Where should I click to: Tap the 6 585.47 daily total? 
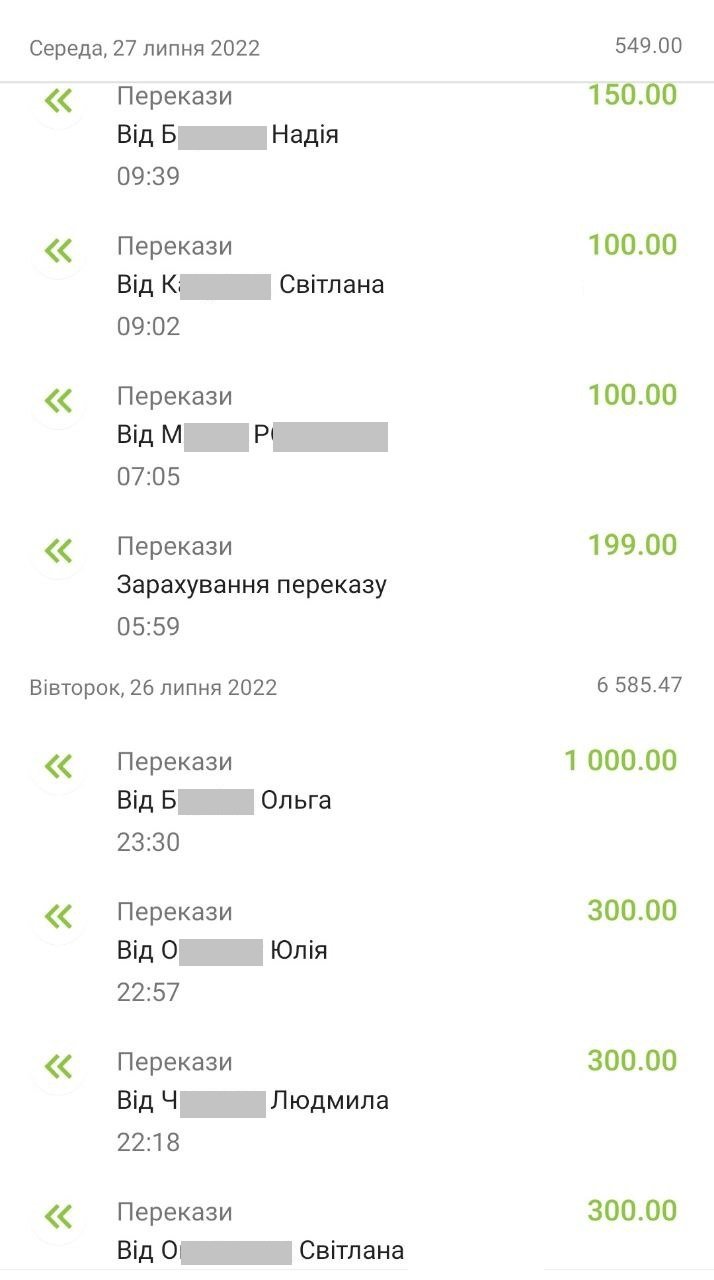640,685
